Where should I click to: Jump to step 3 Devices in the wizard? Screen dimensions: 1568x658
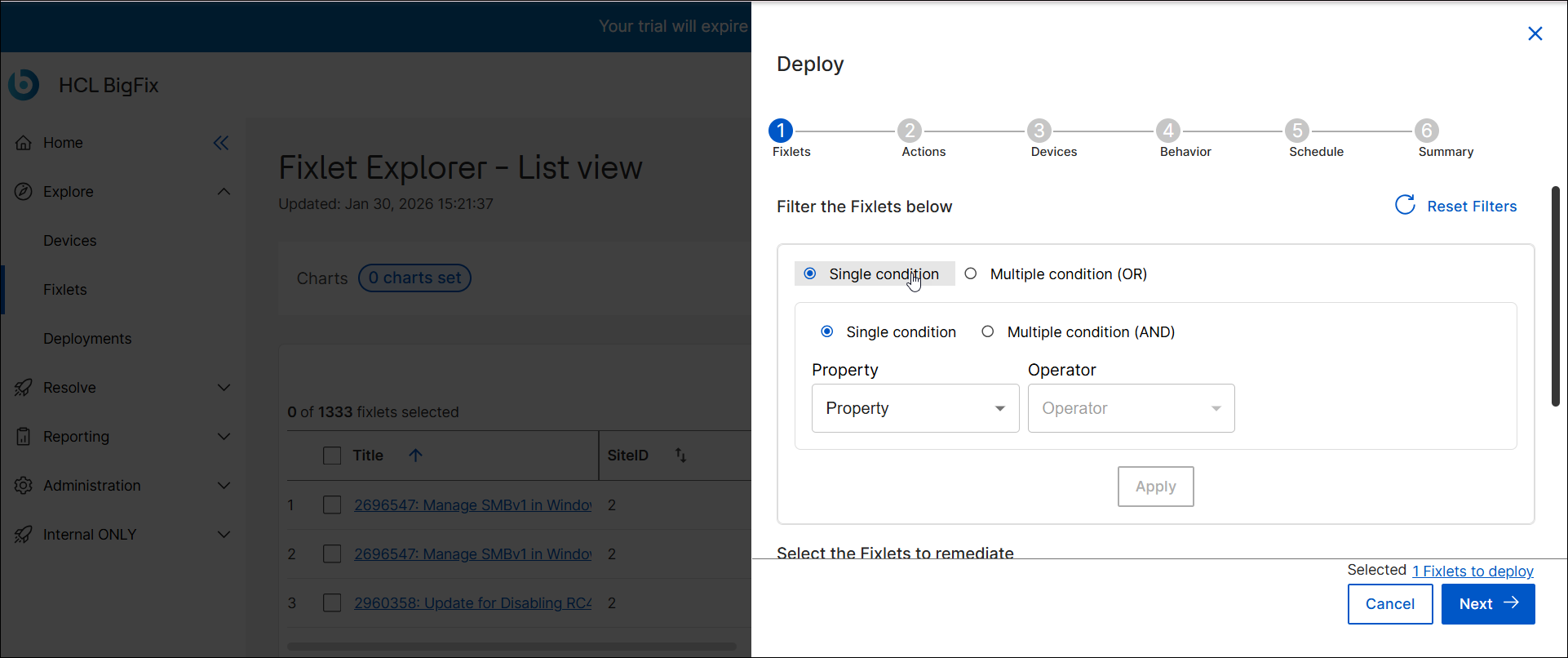coord(1039,131)
